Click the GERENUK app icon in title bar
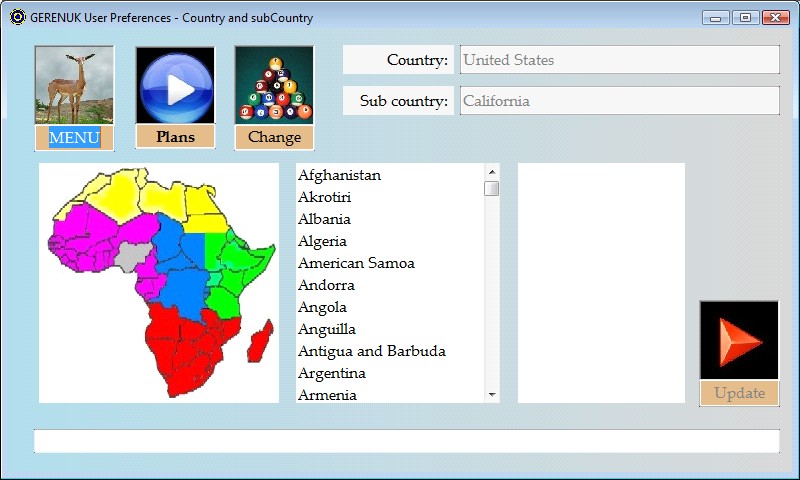The height and width of the screenshot is (480, 800). tap(17, 17)
